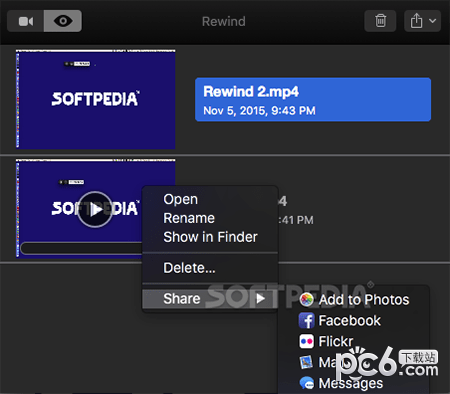Click the Add to Photos icon
Screen dimensions: 450x394
coord(306,300)
